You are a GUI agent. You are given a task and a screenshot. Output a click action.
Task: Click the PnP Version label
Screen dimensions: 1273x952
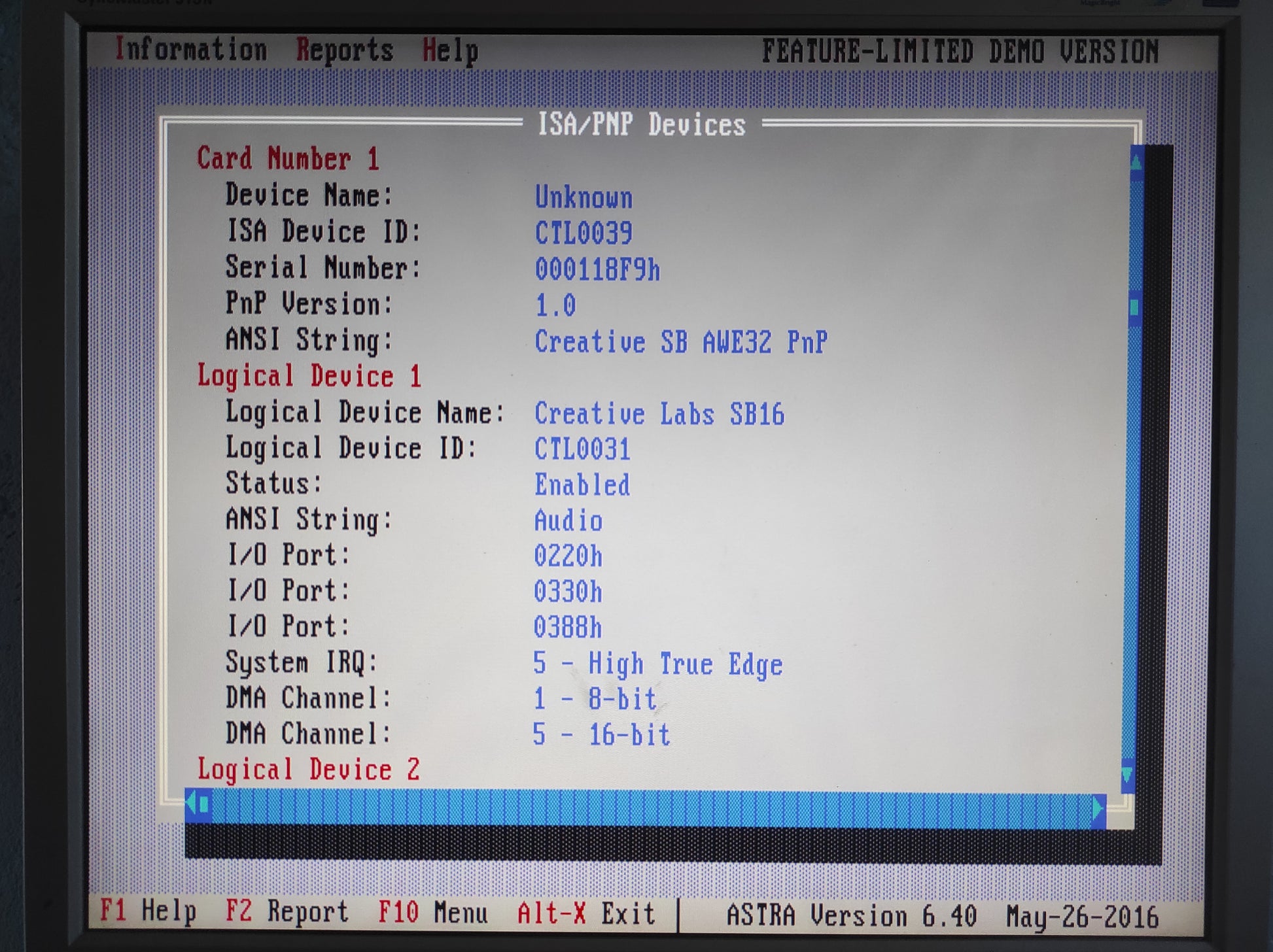coord(309,303)
